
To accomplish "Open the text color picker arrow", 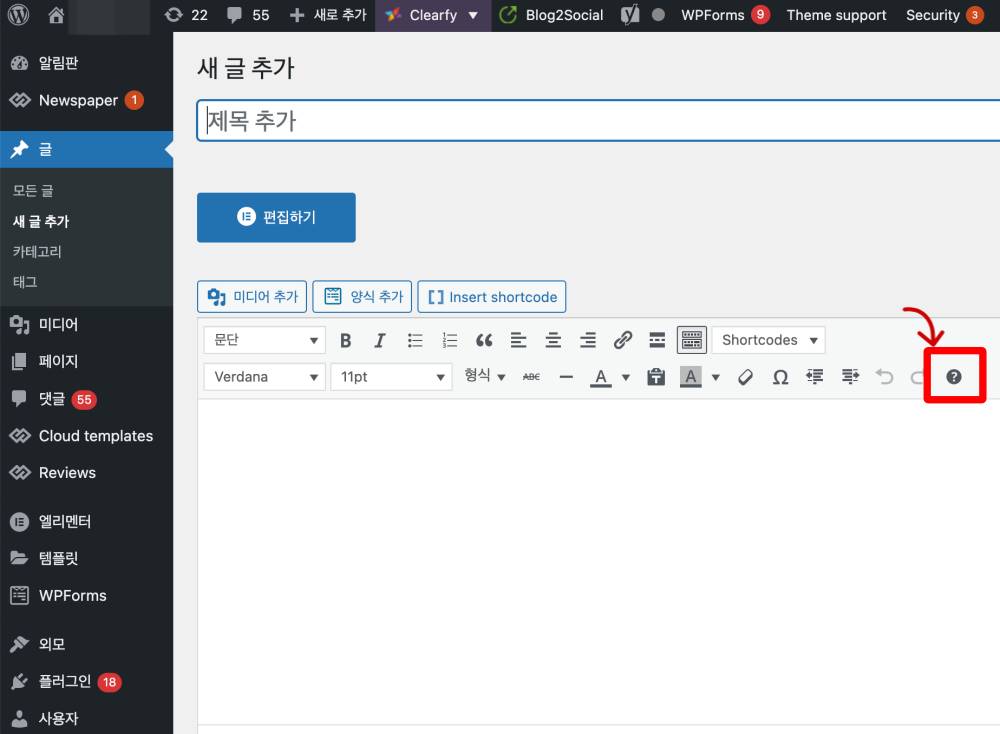I will [626, 377].
